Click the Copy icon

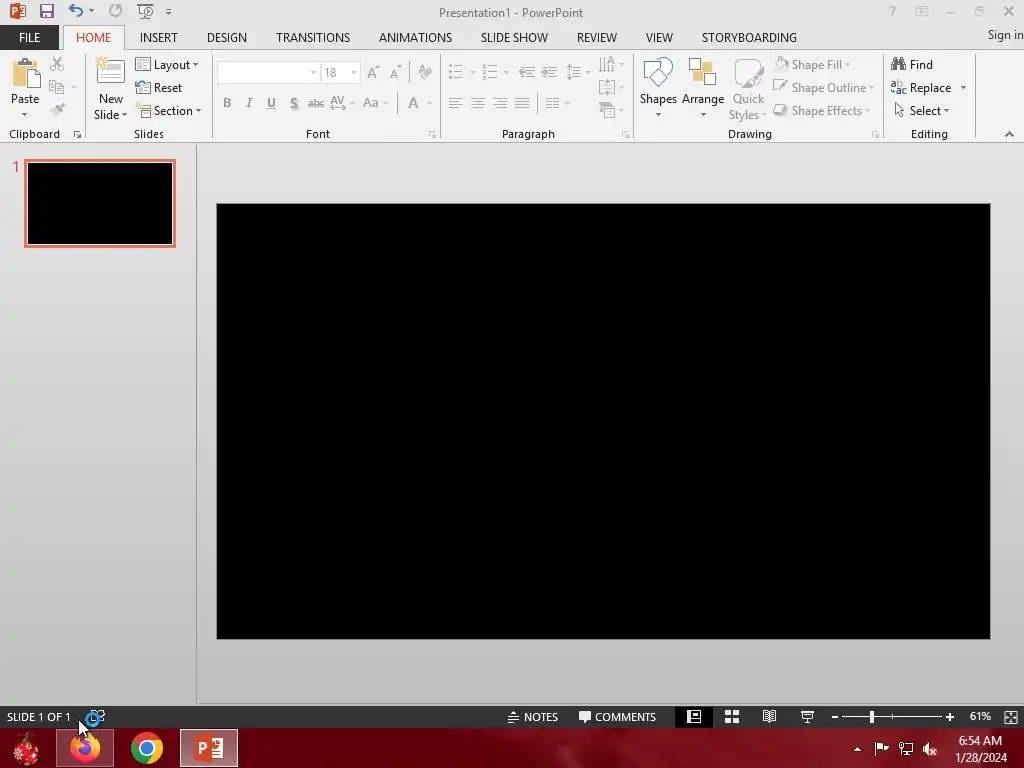(57, 87)
